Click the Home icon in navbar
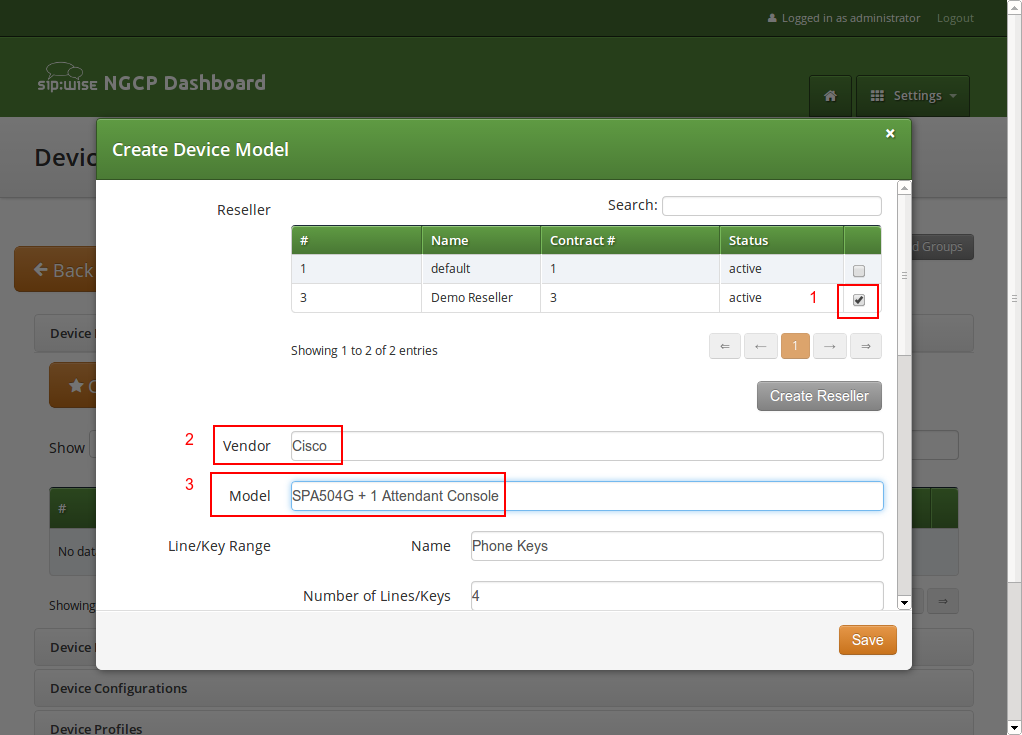Viewport: 1022px width, 735px height. [x=830, y=96]
